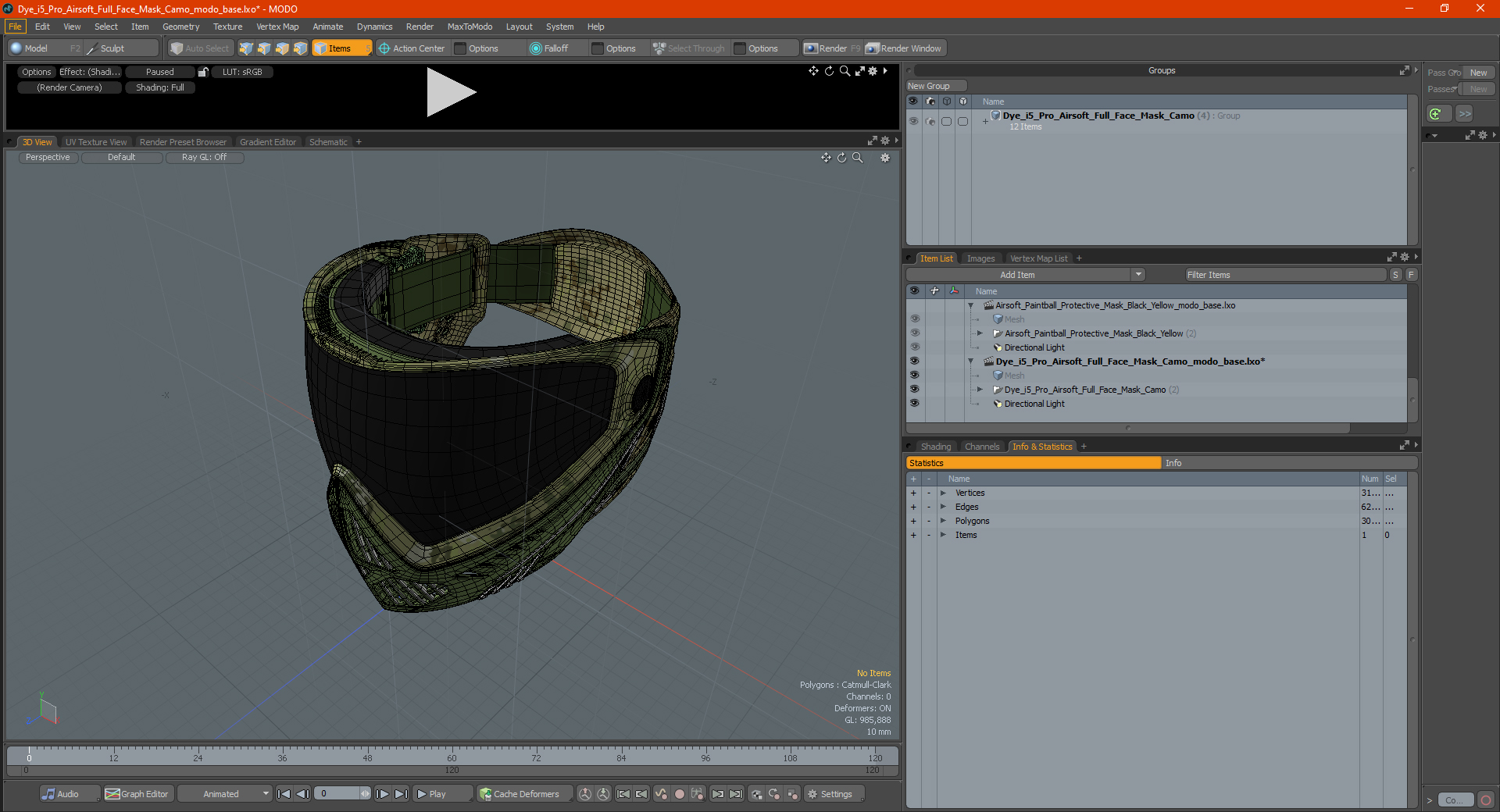
Task: Click the preview zoom magnifier icon
Action: 845,71
